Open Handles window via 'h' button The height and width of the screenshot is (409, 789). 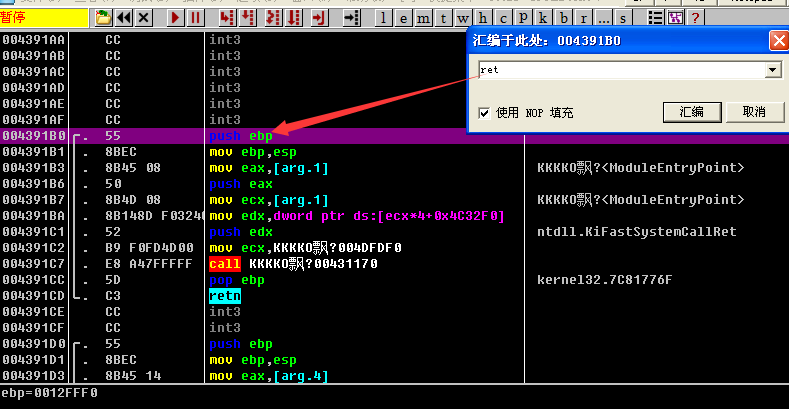483,18
